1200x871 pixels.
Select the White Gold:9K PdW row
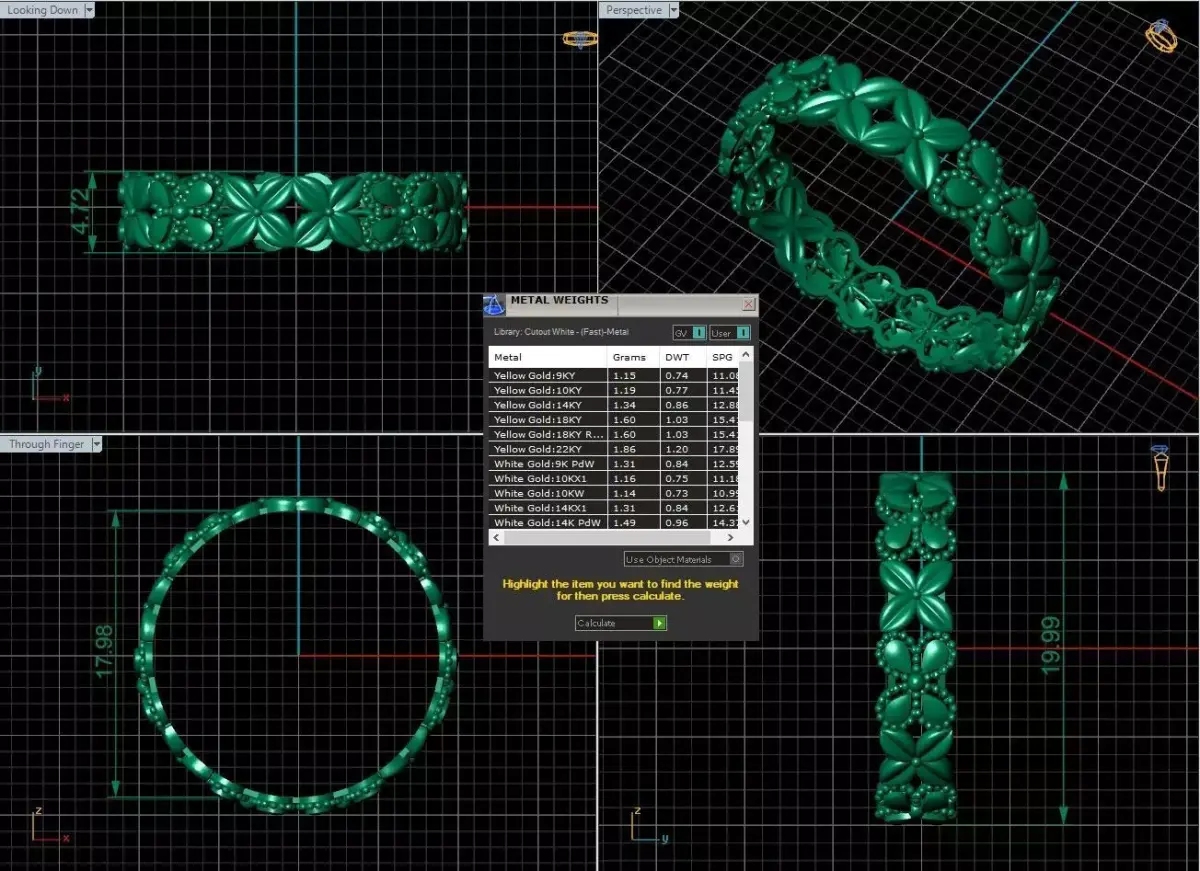coord(614,464)
